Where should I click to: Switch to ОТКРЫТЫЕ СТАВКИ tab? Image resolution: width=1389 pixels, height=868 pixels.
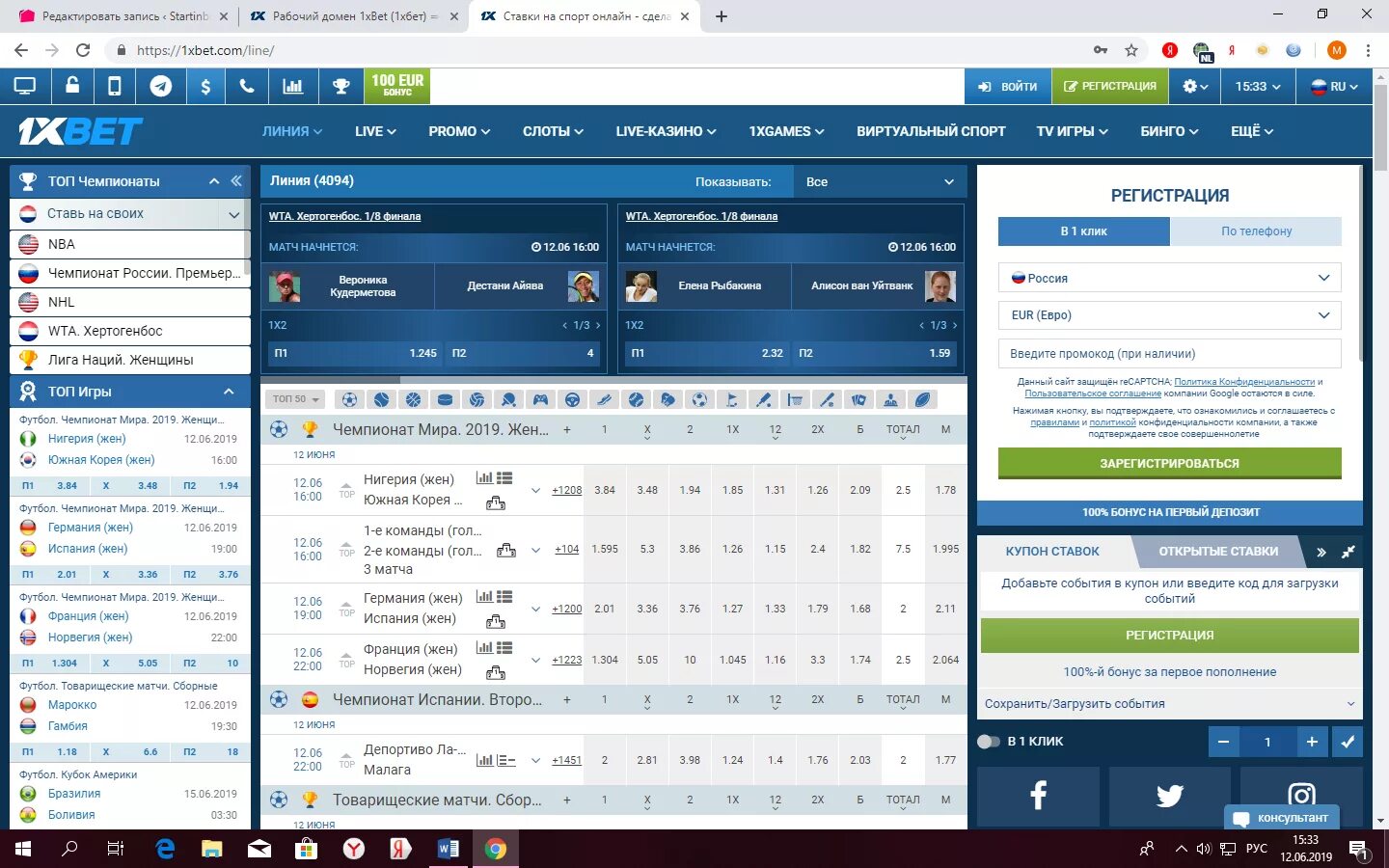tap(1218, 552)
